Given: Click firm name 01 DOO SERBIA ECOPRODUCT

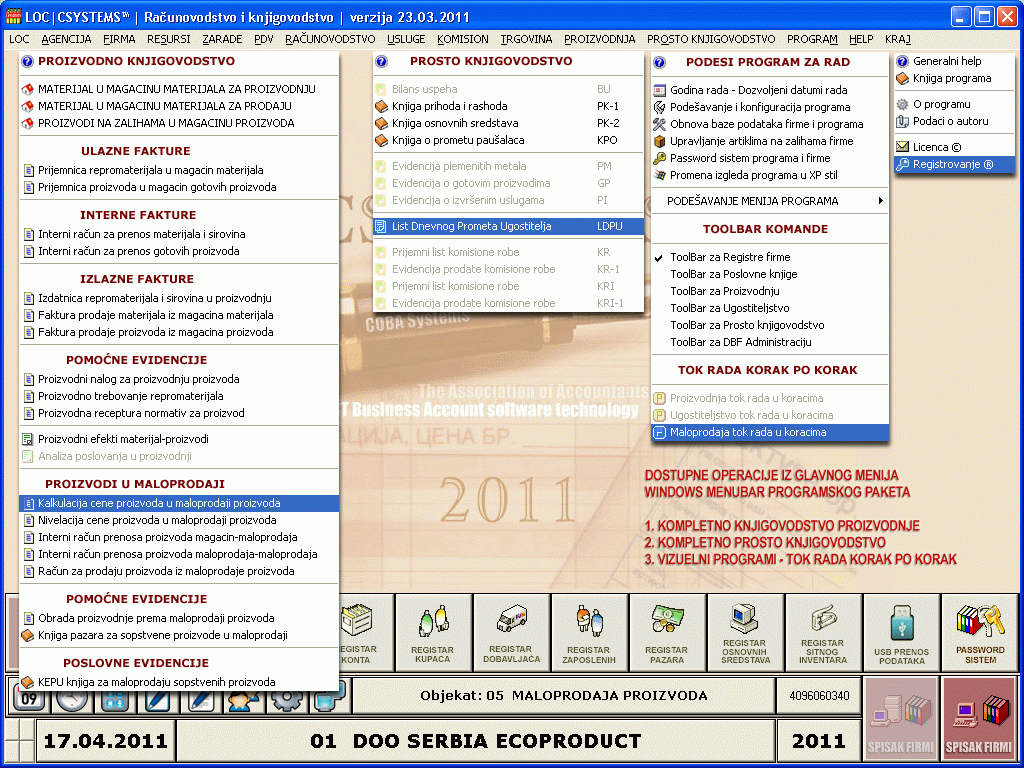Looking at the screenshot, I should pos(475,742).
